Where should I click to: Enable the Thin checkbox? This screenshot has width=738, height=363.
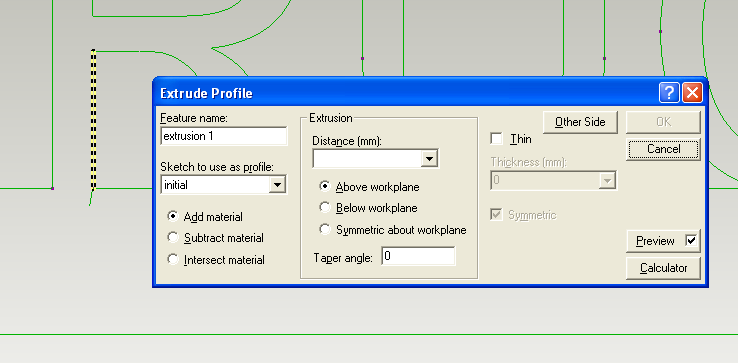(x=497, y=139)
